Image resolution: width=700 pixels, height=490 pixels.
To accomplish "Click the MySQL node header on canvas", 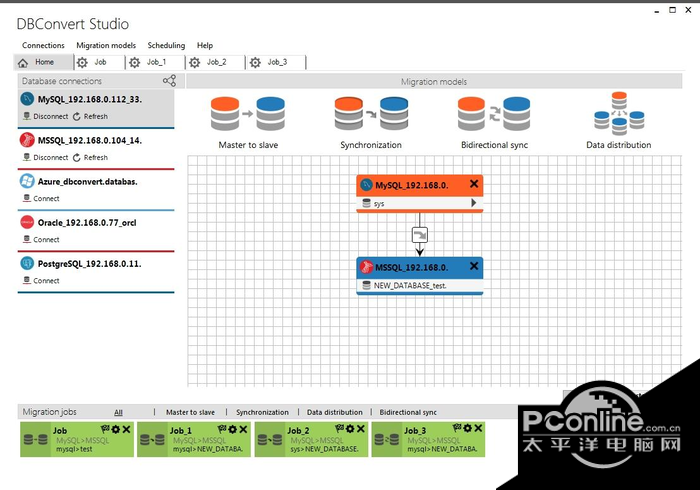I will [420, 185].
